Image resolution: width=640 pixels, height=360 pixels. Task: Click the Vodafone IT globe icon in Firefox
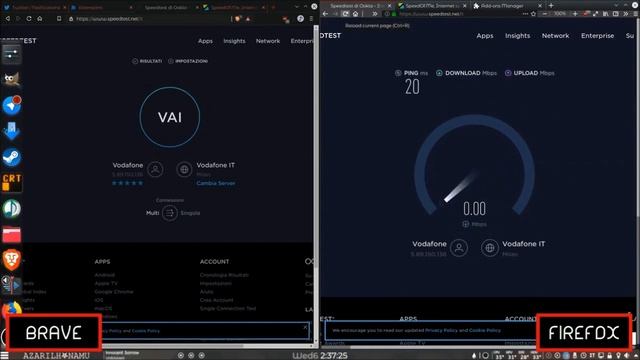(x=489, y=247)
